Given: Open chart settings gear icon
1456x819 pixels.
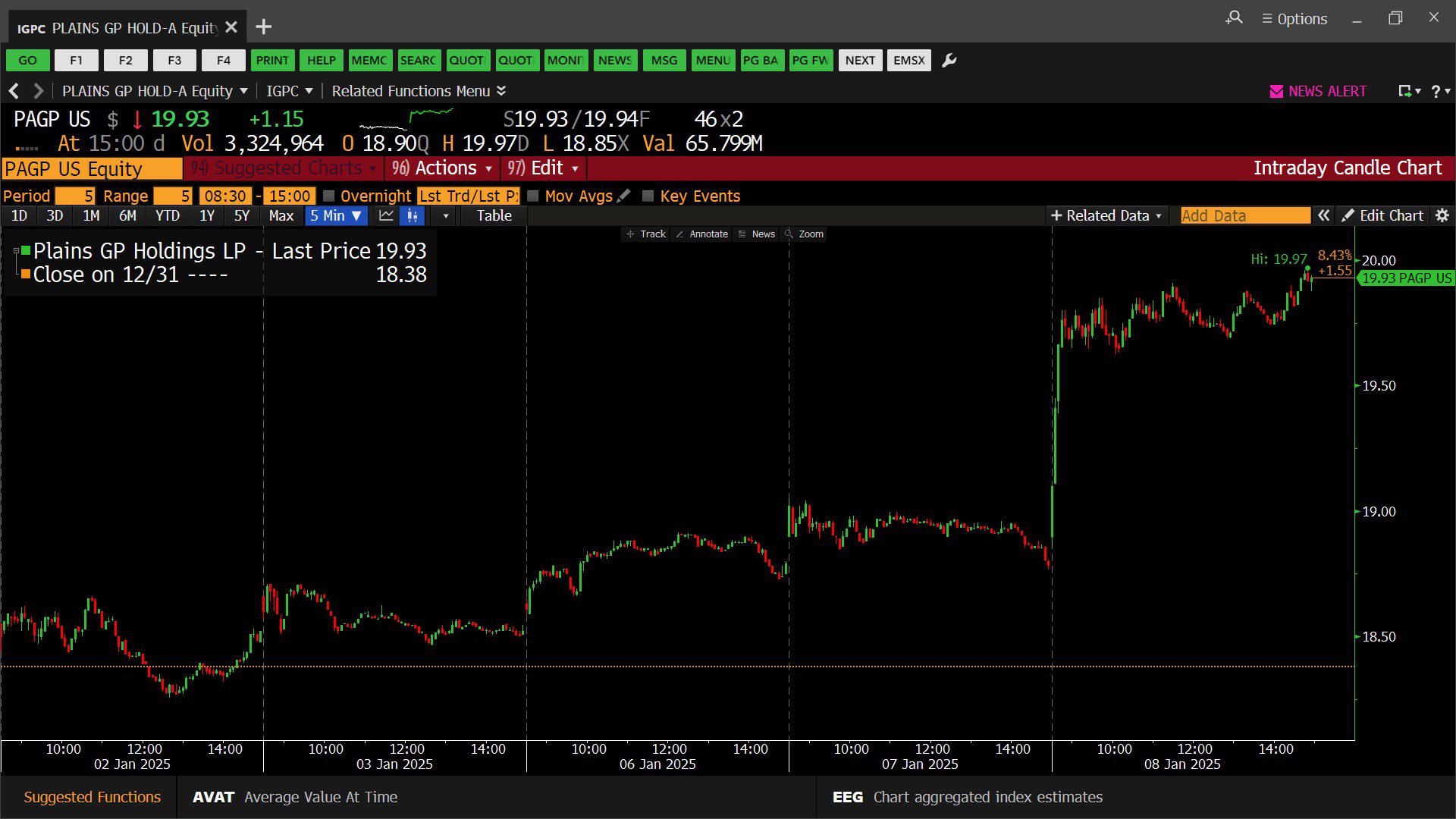Looking at the screenshot, I should click(1442, 216).
